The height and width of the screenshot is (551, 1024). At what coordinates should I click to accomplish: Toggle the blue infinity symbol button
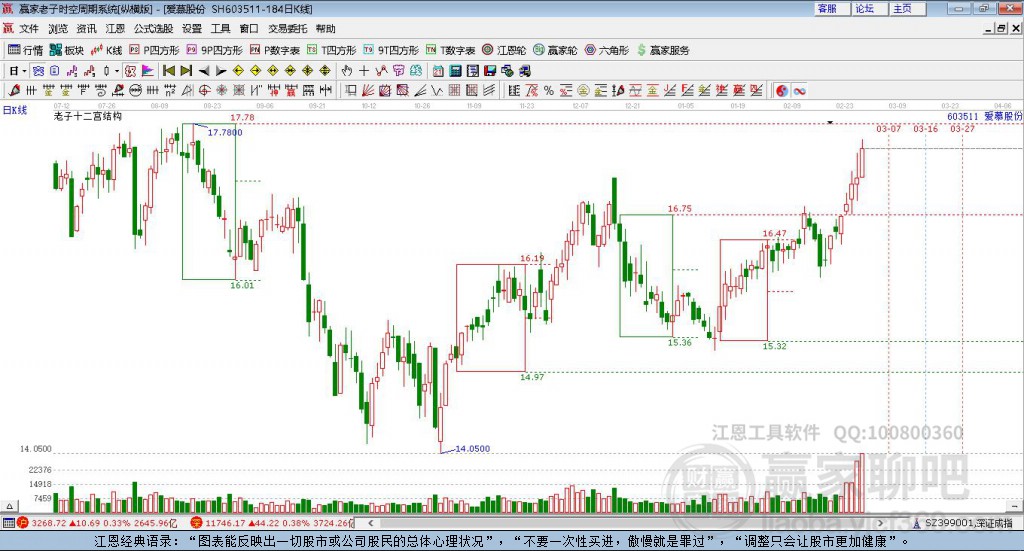pyautogui.click(x=799, y=91)
